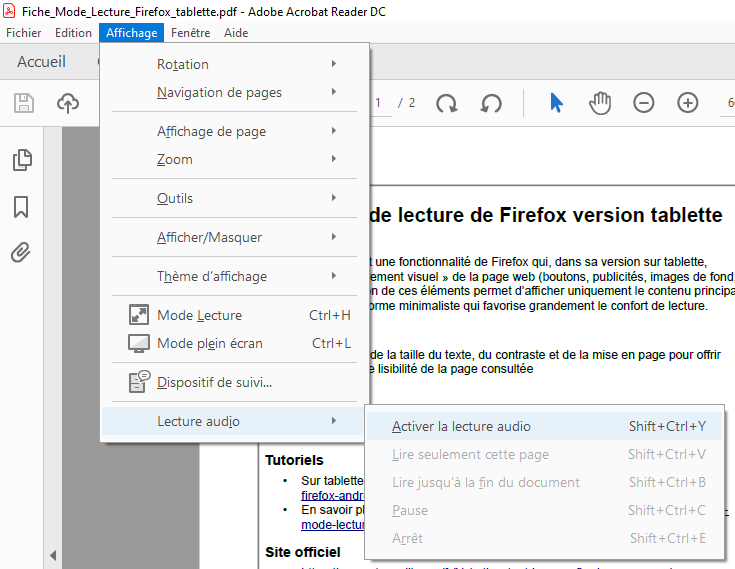Rotate the page counterclockwise
The image size is (735, 569).
pyautogui.click(x=491, y=103)
